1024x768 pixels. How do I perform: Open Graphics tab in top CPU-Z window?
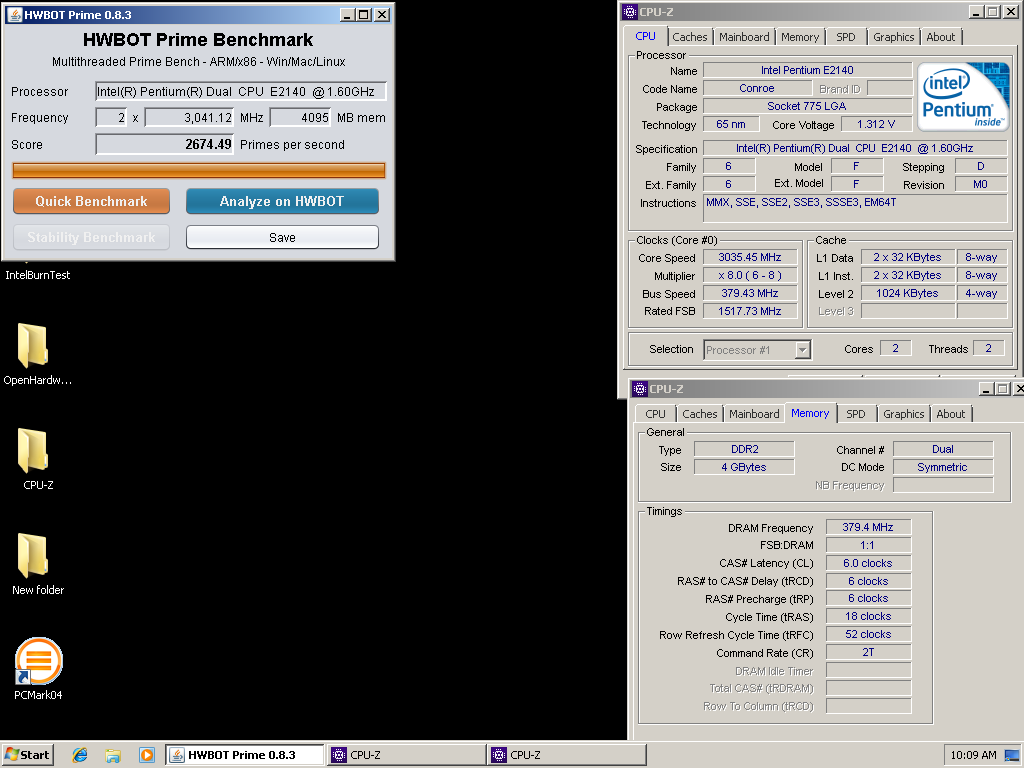tap(893, 37)
